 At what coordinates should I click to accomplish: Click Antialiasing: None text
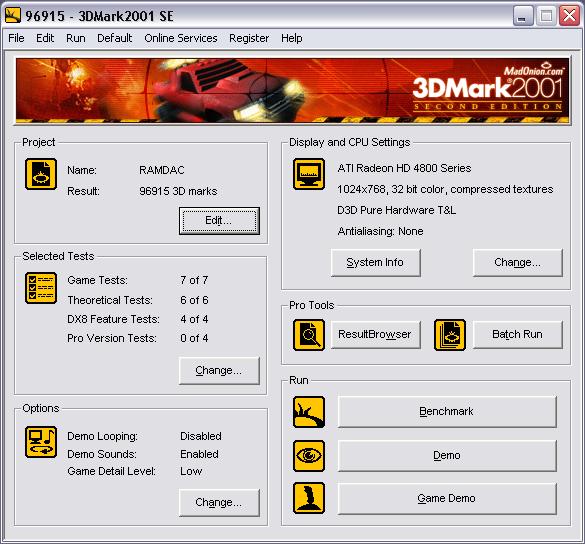pos(380,231)
